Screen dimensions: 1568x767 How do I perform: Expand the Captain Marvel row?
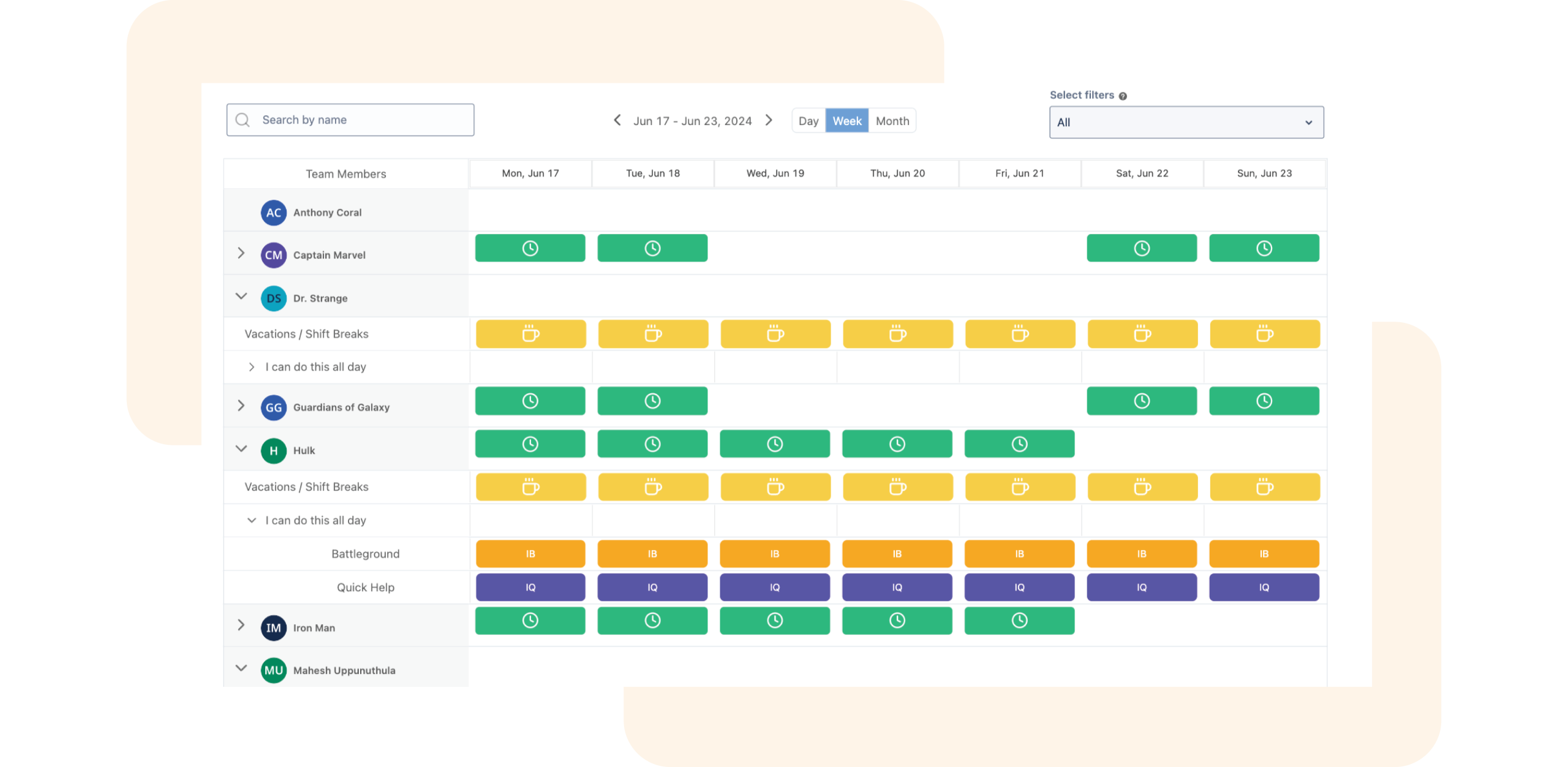click(x=241, y=253)
